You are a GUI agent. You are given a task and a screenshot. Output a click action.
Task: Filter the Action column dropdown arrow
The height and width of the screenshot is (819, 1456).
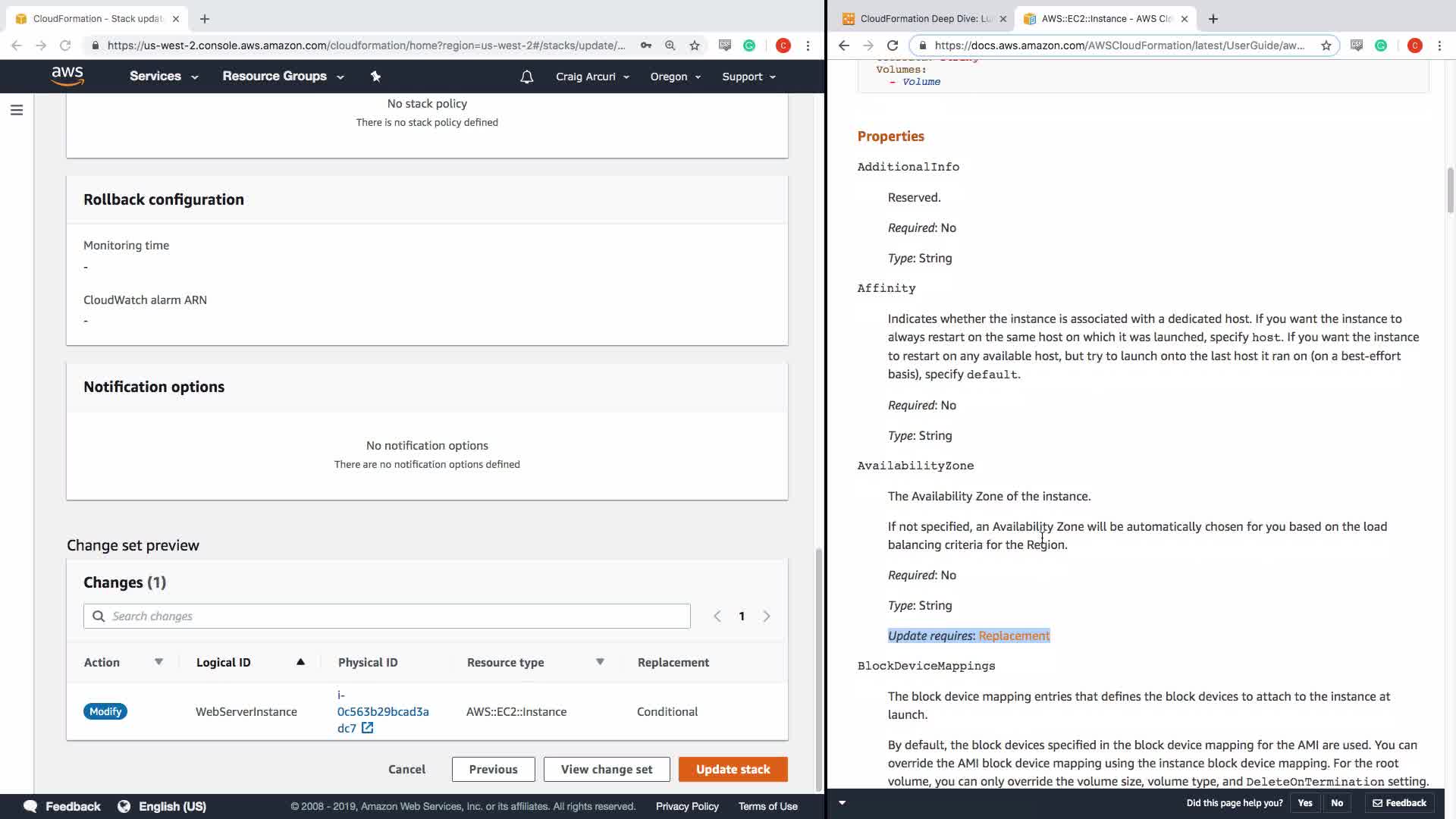pyautogui.click(x=158, y=662)
